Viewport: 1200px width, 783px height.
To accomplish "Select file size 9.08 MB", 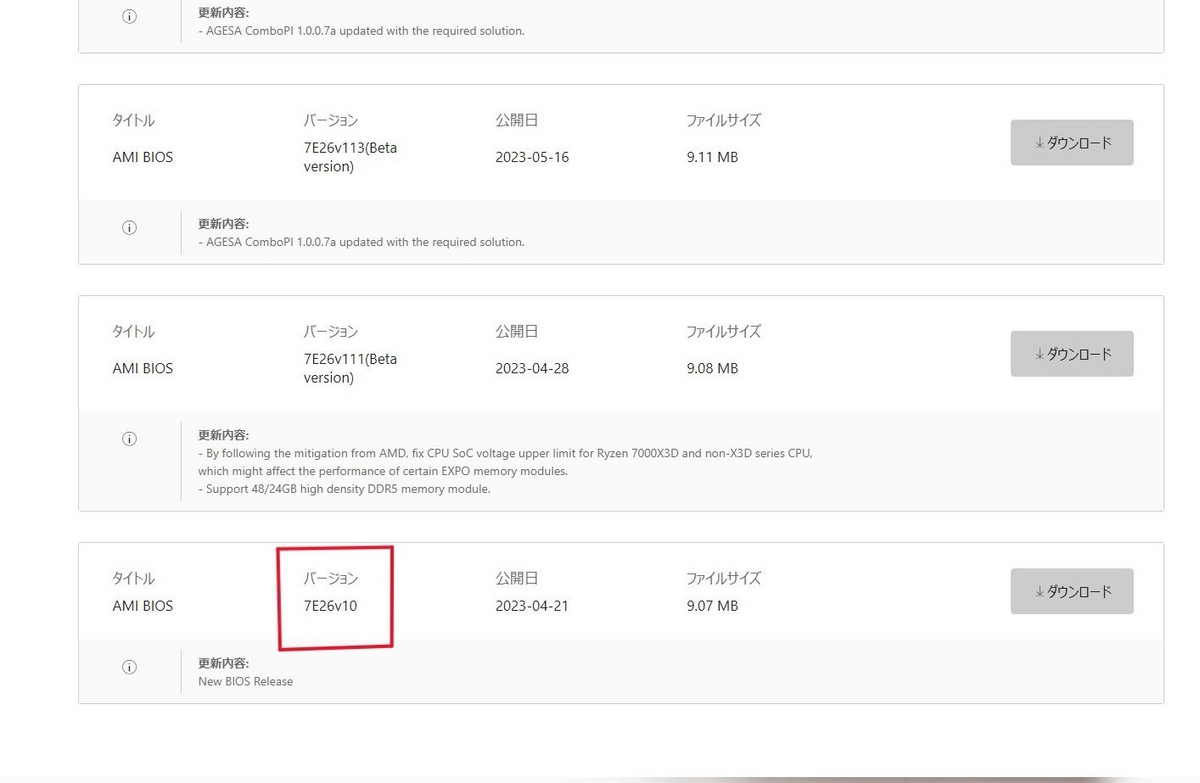I will [x=712, y=368].
